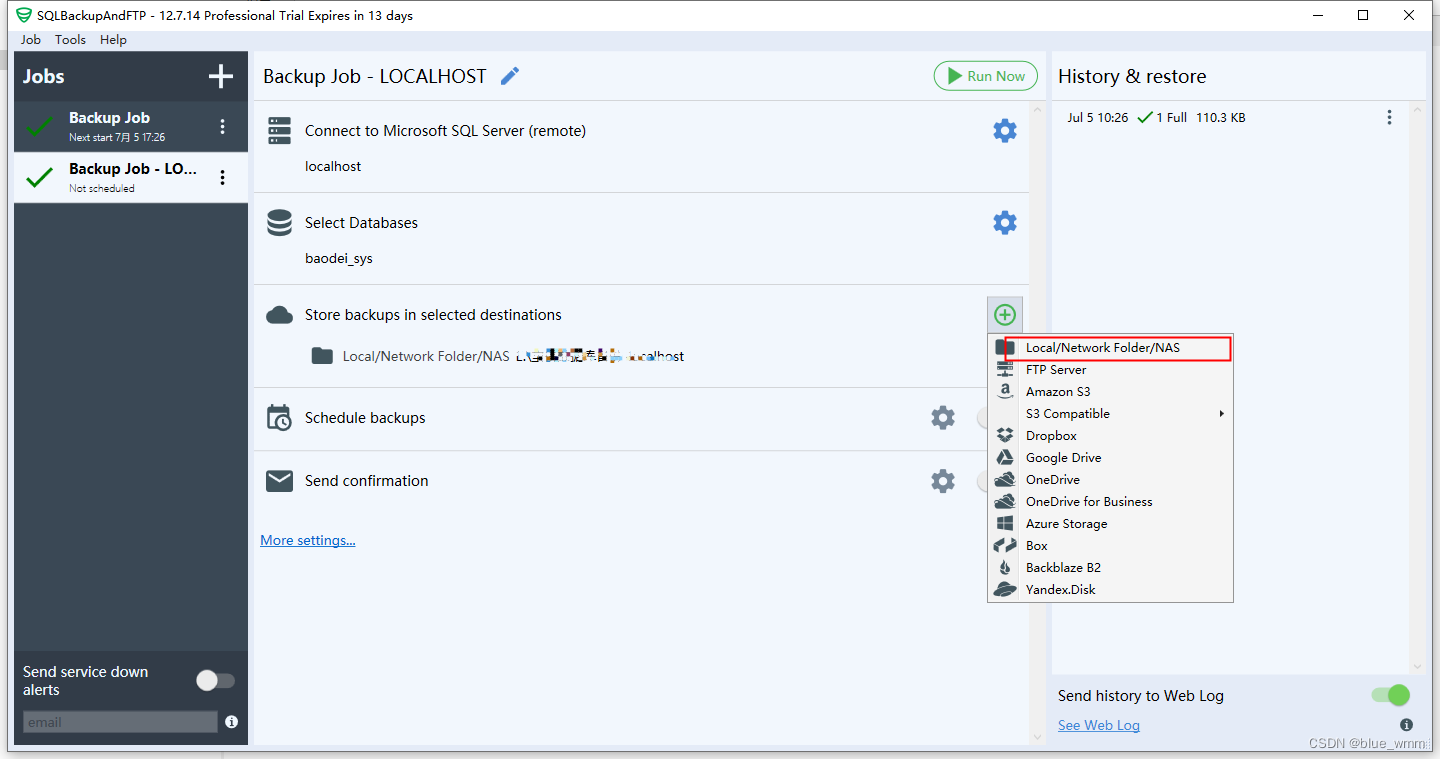Click scroll up arrow in job settings panel
Screen dimensions: 1440x759
[1037, 110]
